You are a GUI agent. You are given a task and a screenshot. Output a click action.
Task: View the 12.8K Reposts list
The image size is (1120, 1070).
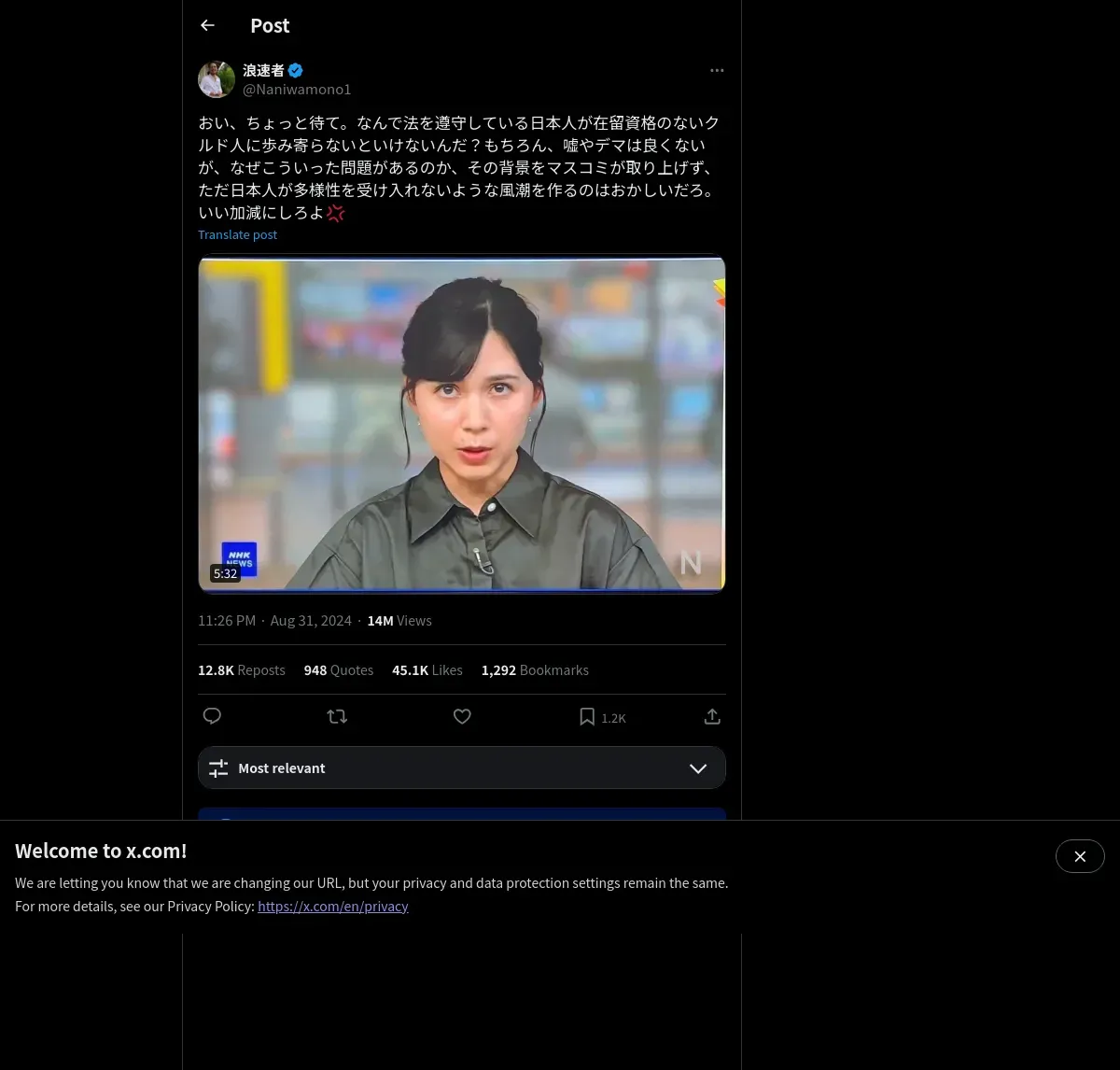pos(242,670)
